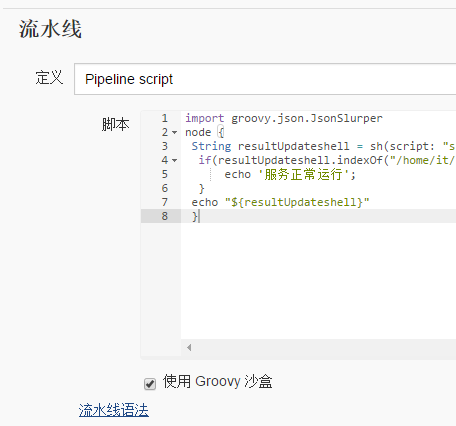Open the 流水线语法 link
456x426 pixels.
(x=114, y=410)
